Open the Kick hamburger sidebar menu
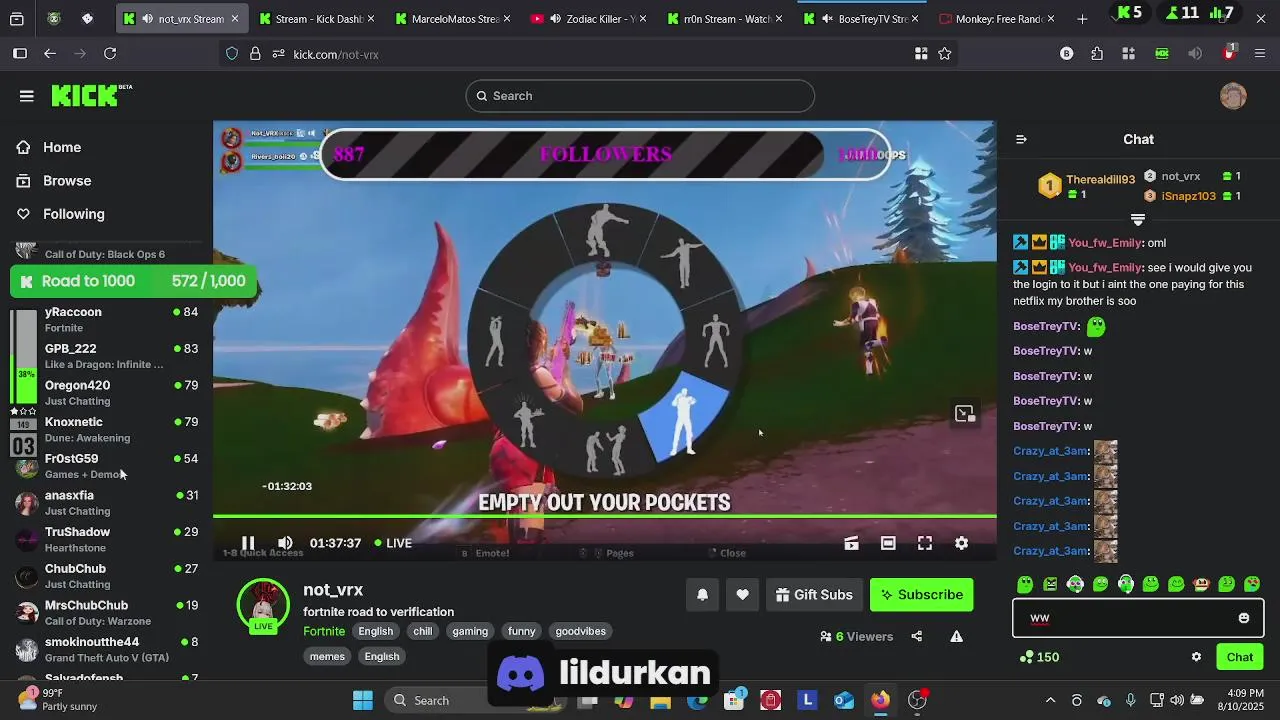Image resolution: width=1280 pixels, height=720 pixels. click(27, 96)
